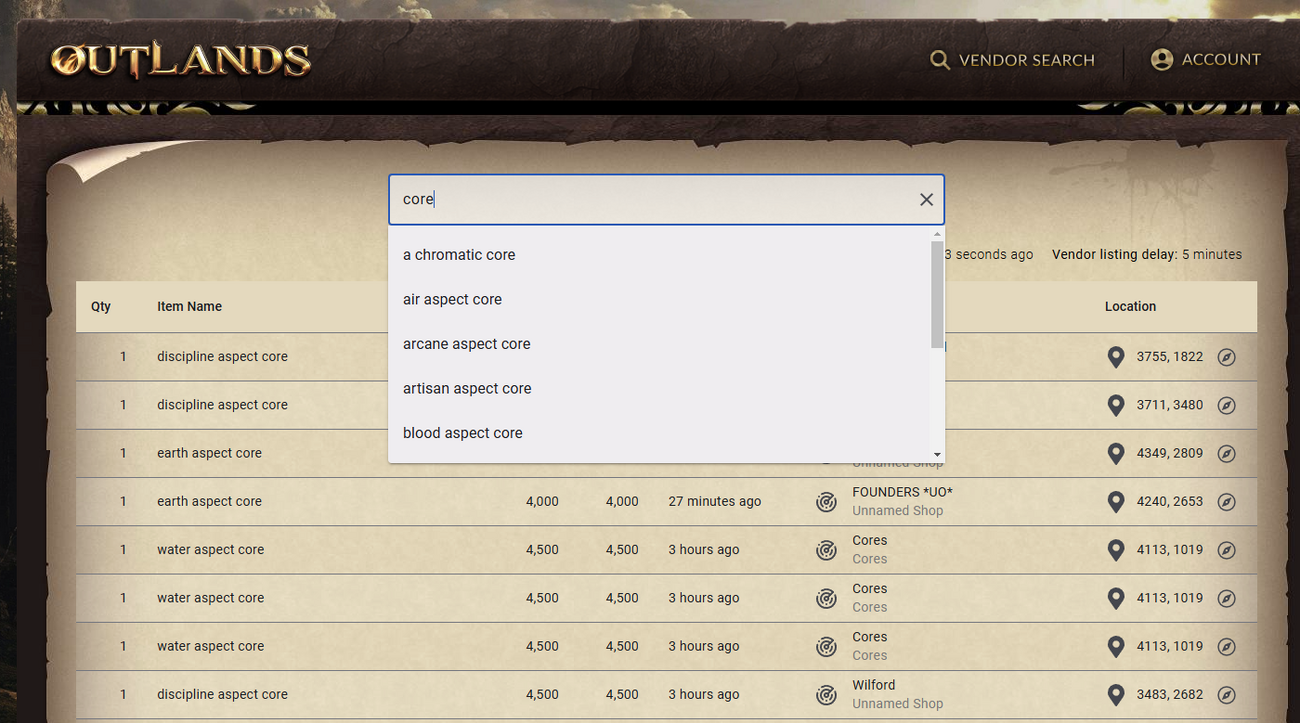Screen dimensions: 1300x723
Task: Click the location pin on Wilford's vendor row
Action: (1116, 694)
